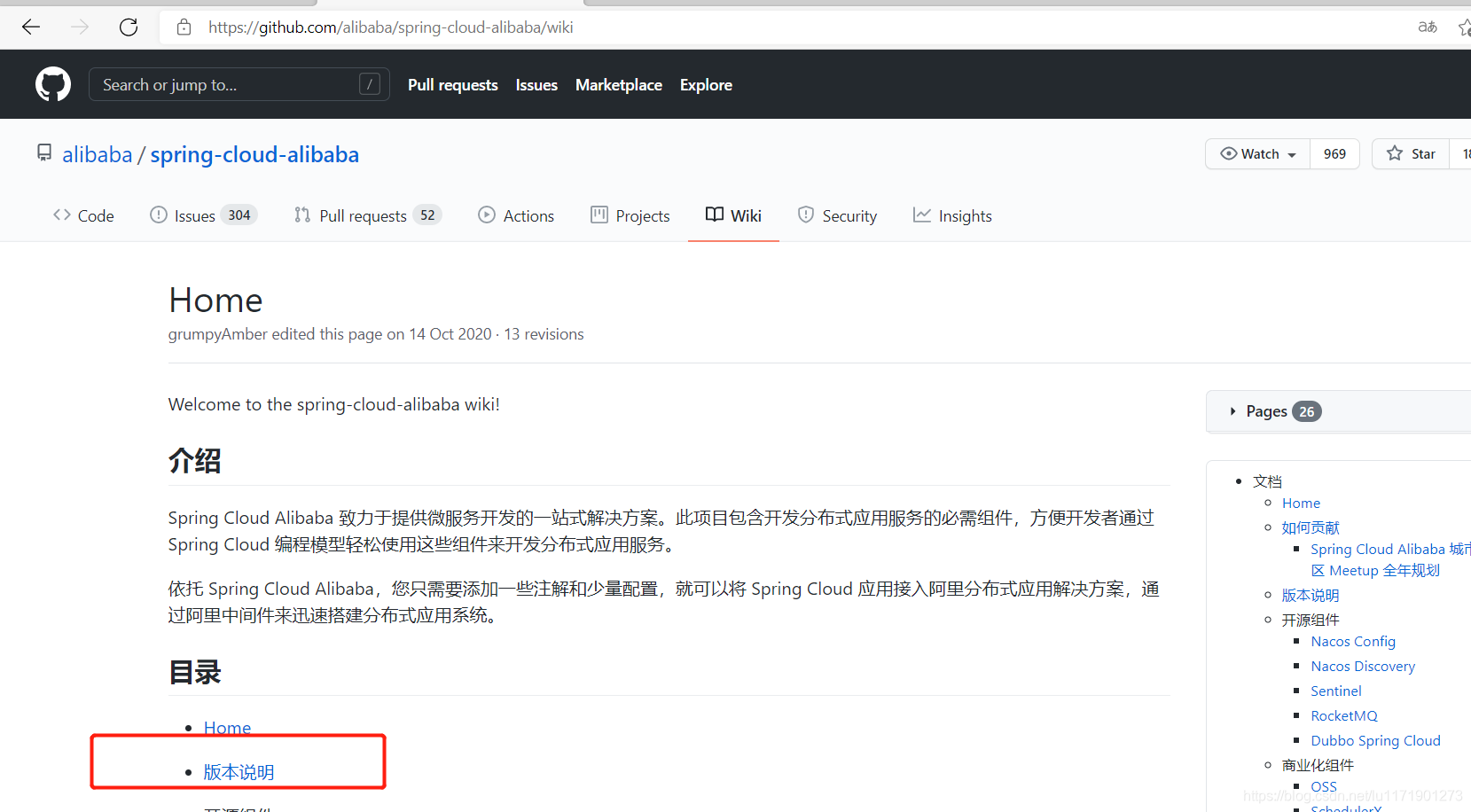Image resolution: width=1471 pixels, height=812 pixels.
Task: Reload the page with refresh icon
Action: (128, 27)
